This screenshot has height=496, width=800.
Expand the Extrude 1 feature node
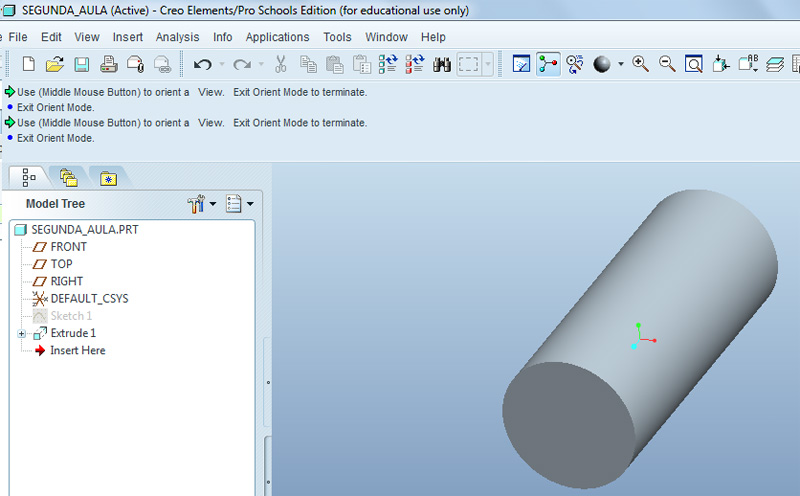[x=22, y=333]
